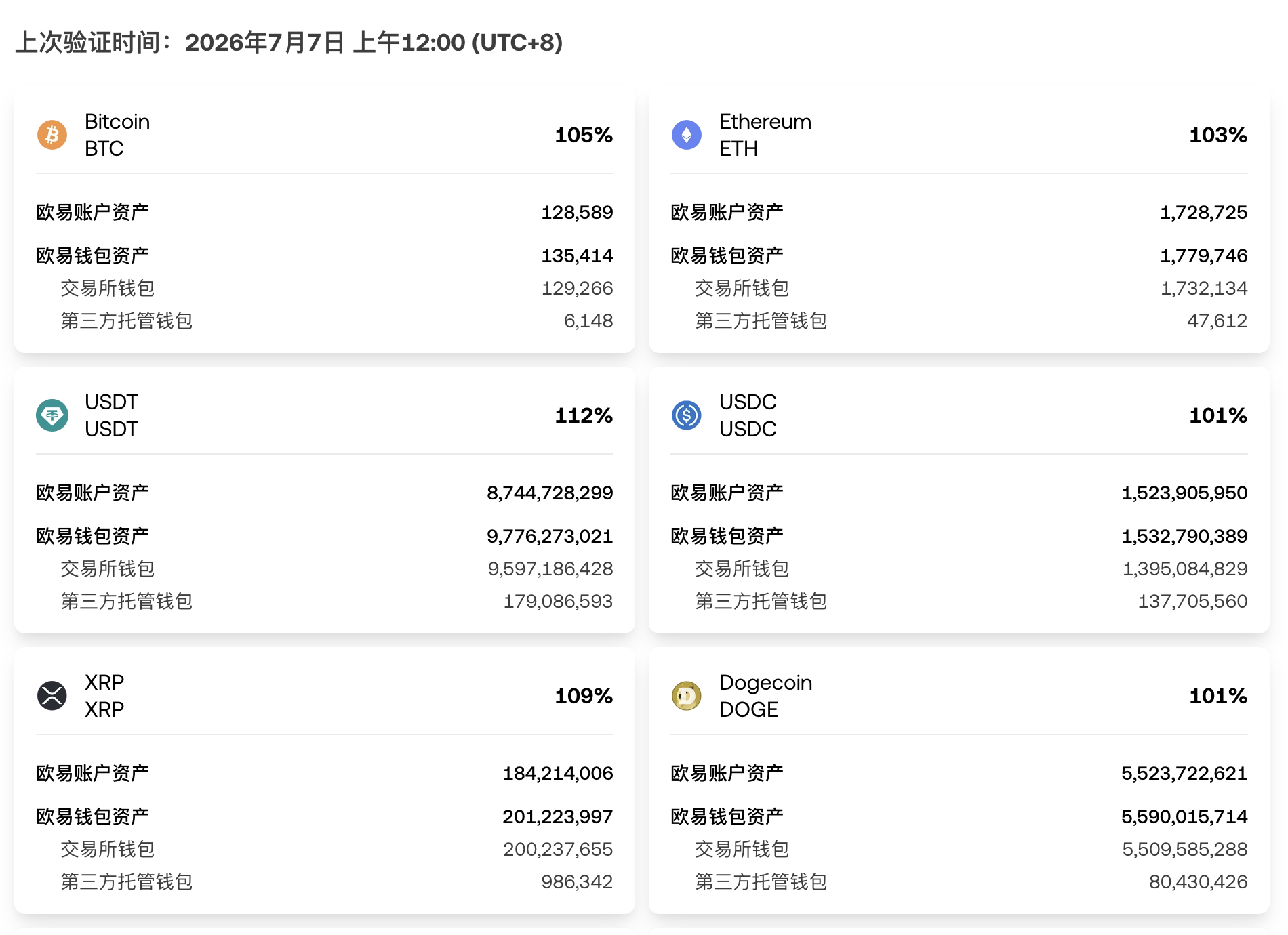The width and height of the screenshot is (1288, 935).
Task: Click ETH account assets value 1,728,725
Action: tap(1204, 213)
